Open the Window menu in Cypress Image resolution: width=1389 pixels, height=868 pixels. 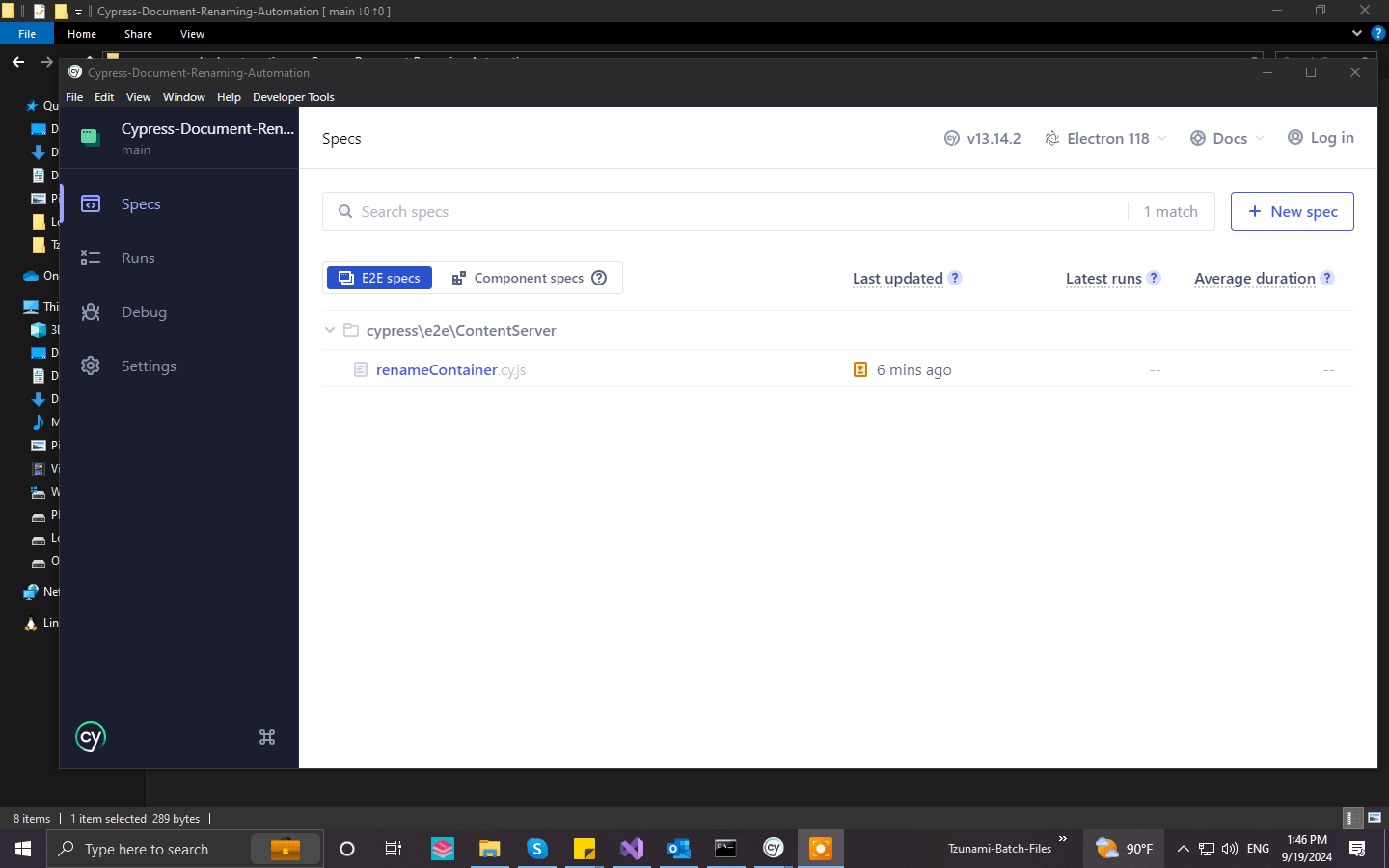[184, 97]
